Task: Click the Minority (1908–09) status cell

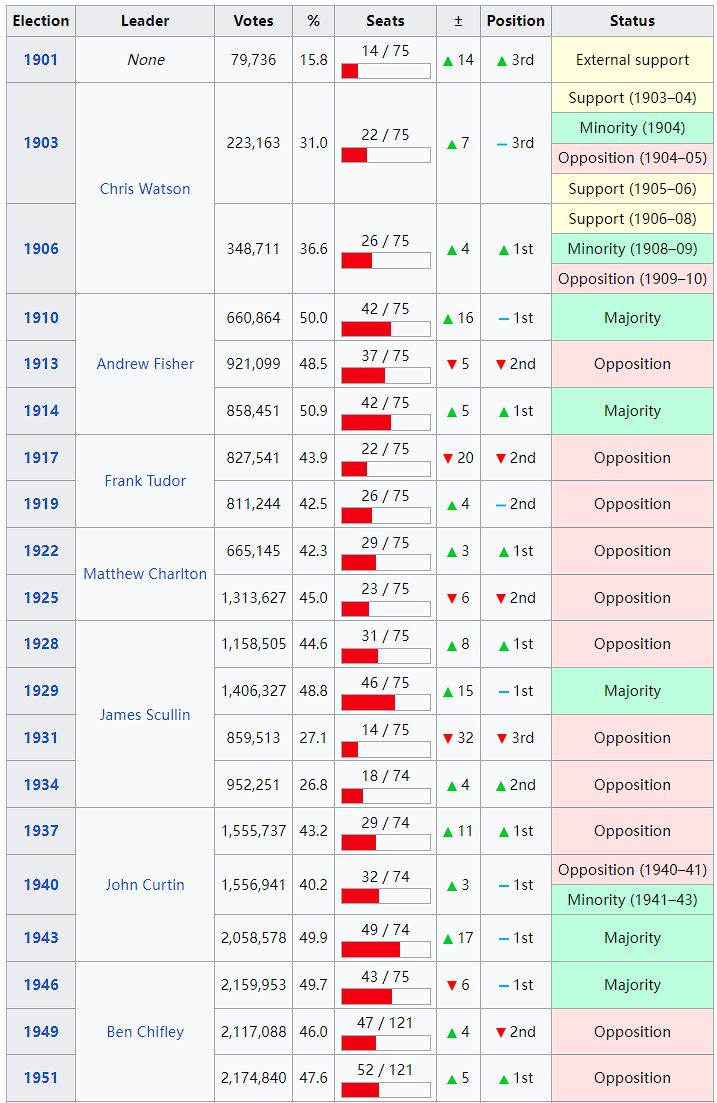Action: tap(632, 249)
